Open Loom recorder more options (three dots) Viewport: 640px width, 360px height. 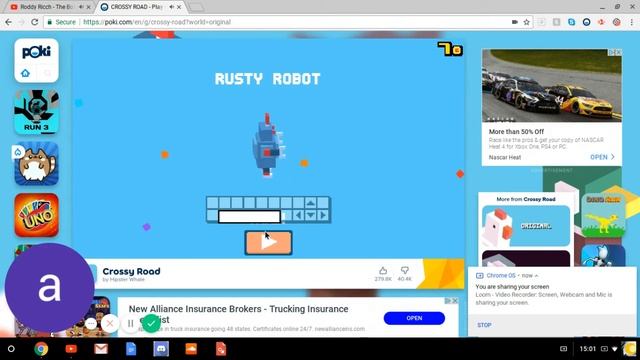[91, 324]
